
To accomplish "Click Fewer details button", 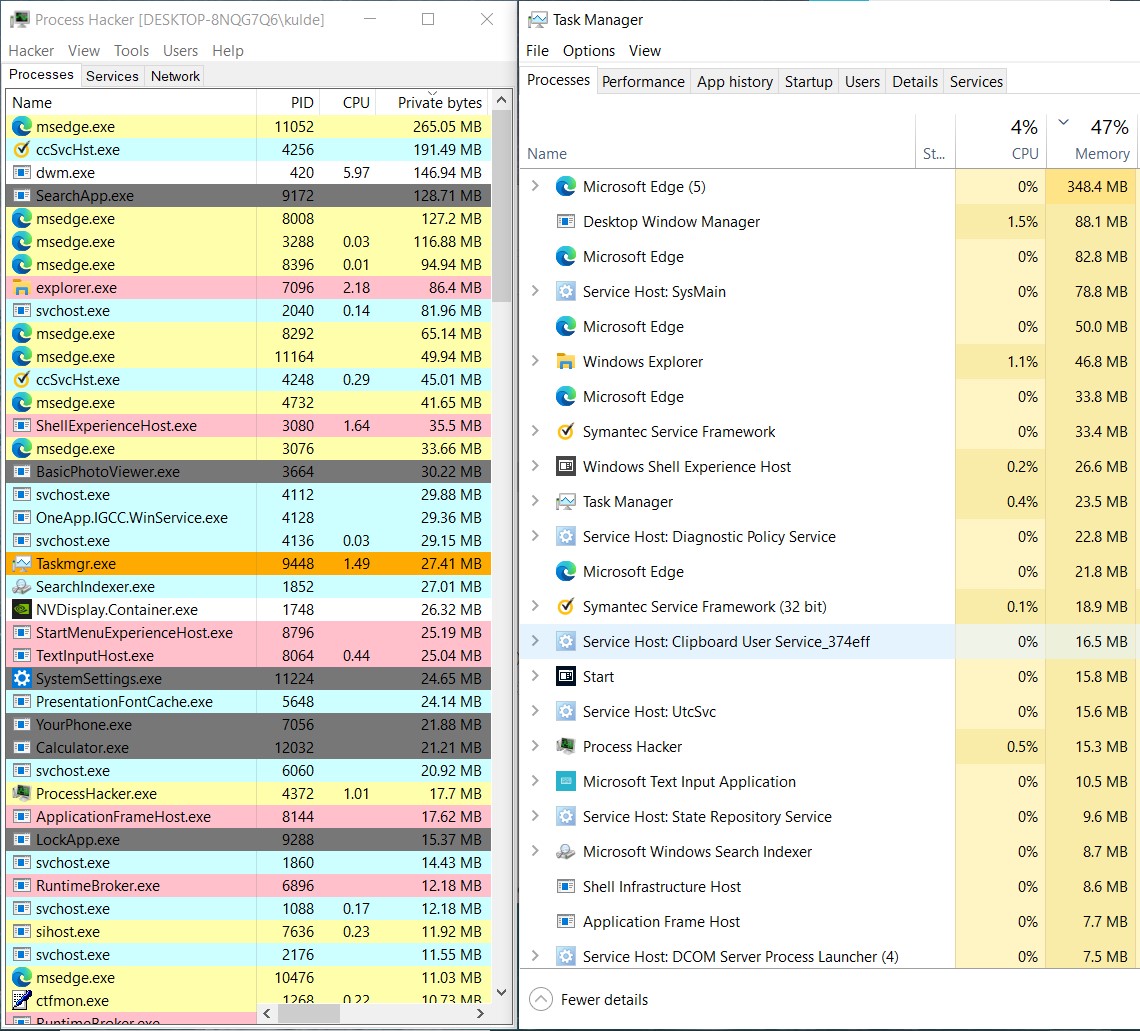I will tap(589, 1000).
